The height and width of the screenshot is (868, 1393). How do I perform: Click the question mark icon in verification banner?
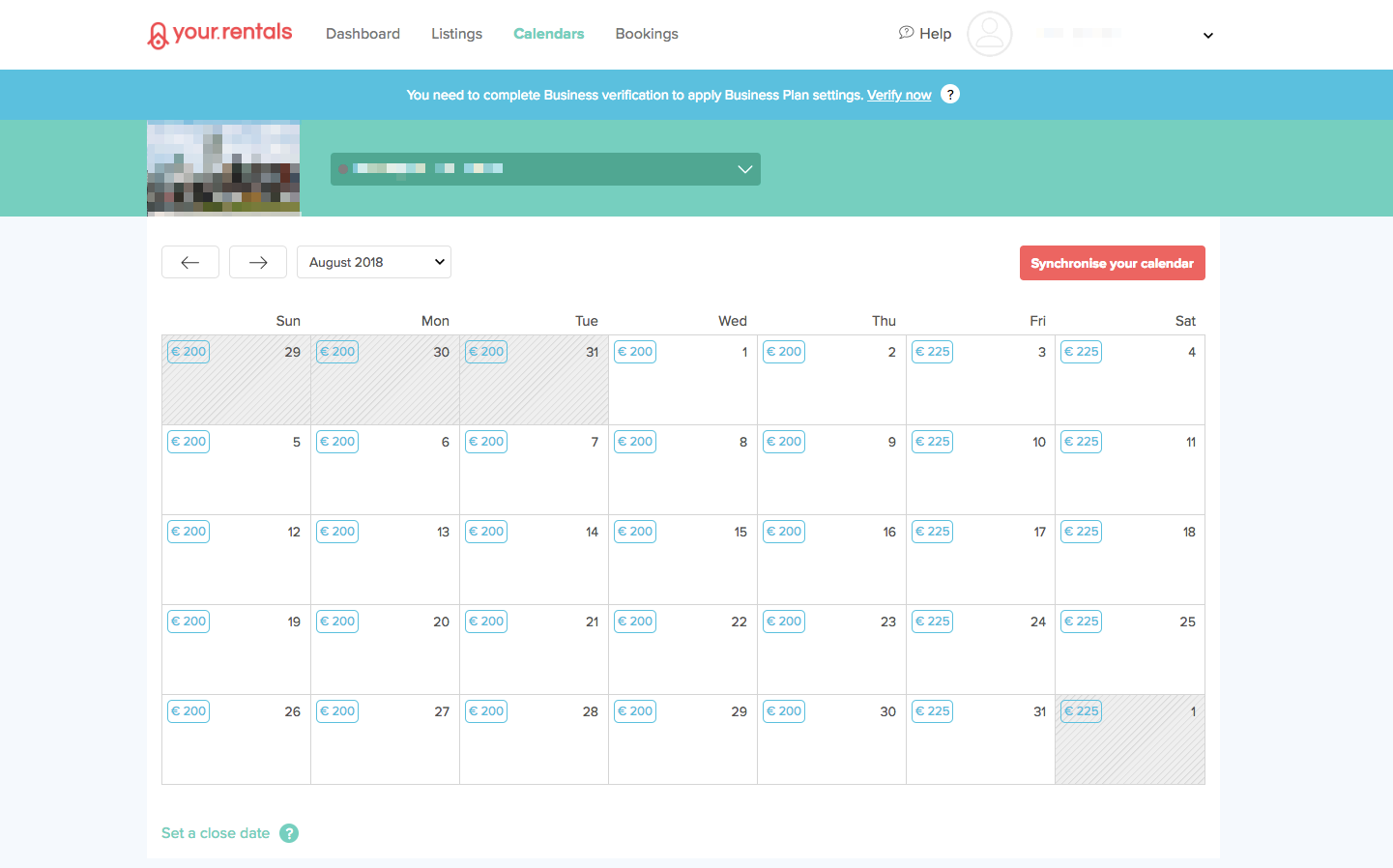coord(950,94)
